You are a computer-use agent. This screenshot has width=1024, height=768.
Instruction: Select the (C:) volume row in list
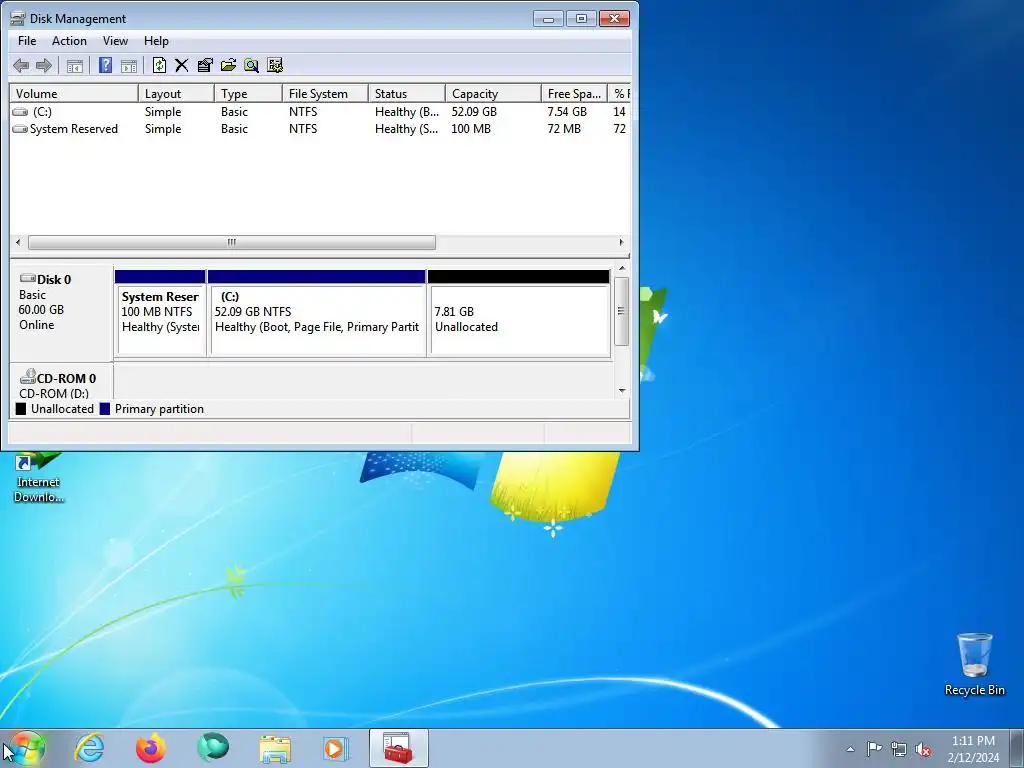[320, 112]
